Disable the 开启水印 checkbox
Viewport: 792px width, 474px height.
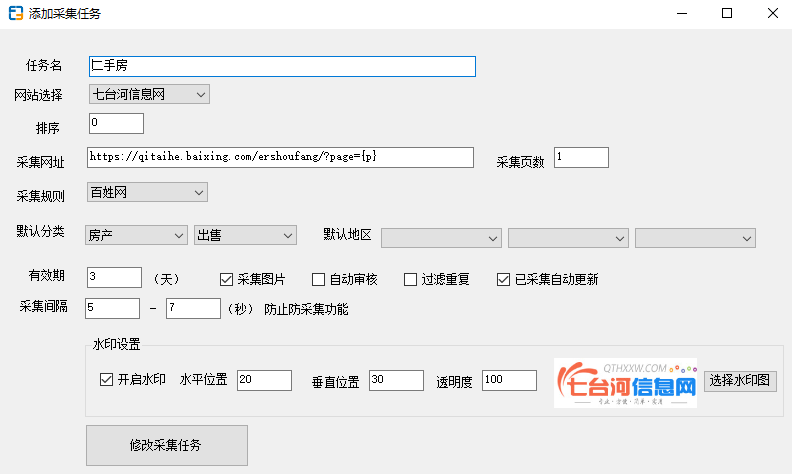click(107, 380)
